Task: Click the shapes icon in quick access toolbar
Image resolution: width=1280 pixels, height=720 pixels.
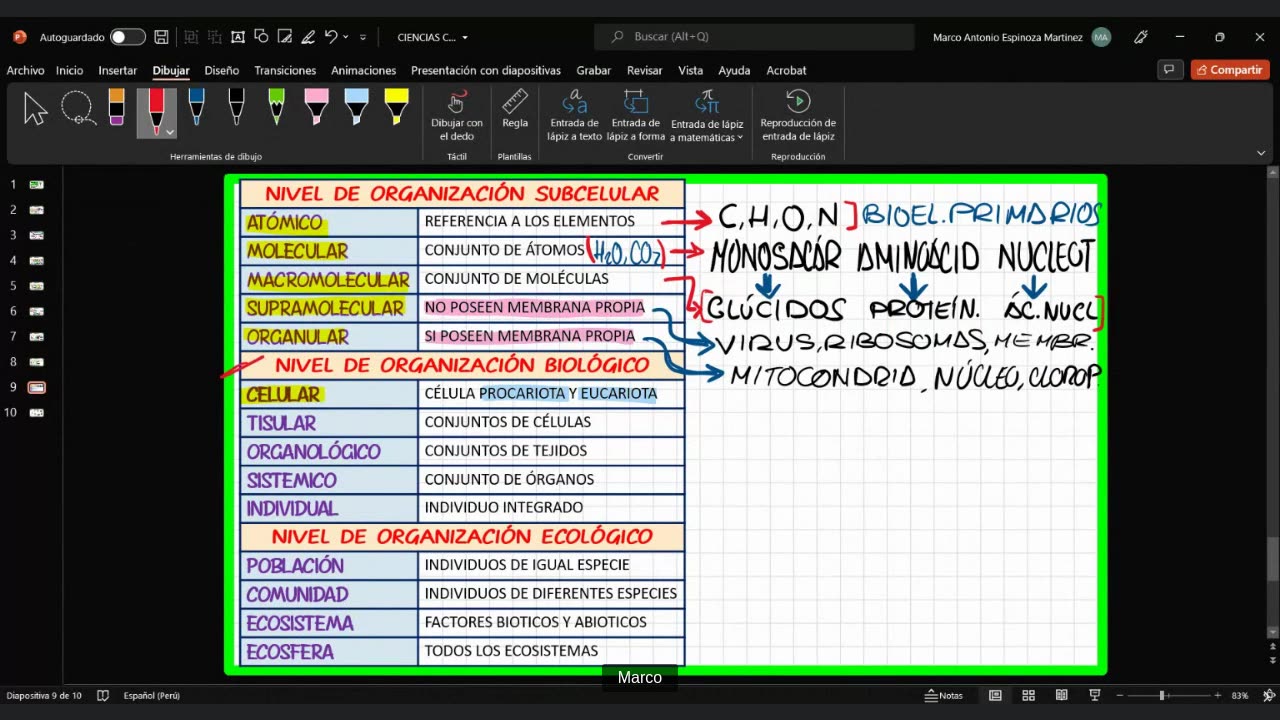Action: 262,37
